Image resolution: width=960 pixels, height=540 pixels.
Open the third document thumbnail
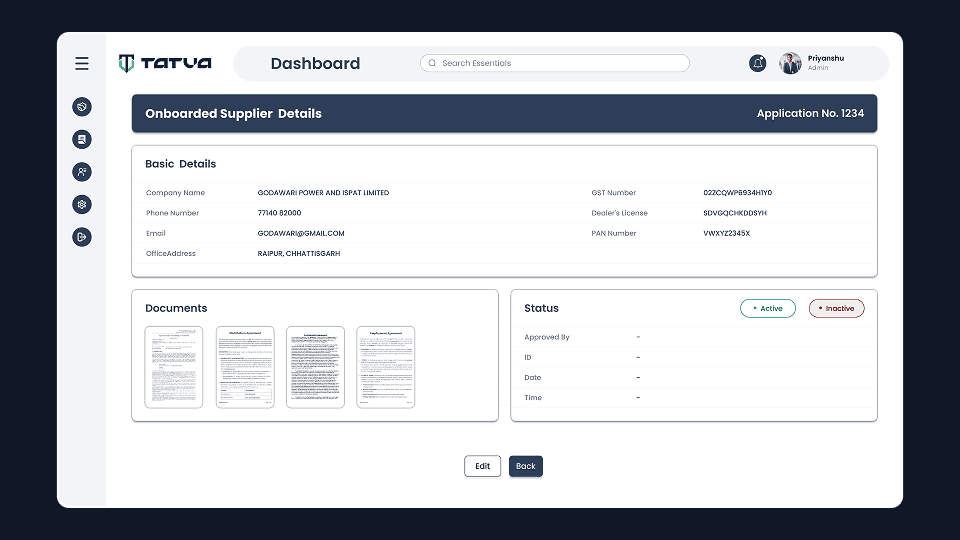[315, 367]
